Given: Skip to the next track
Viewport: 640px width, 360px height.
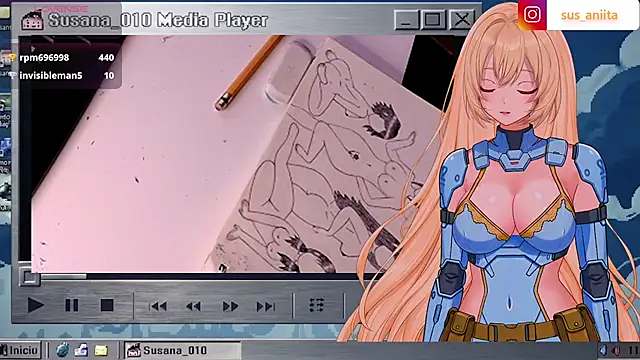Looking at the screenshot, I should point(265,306).
